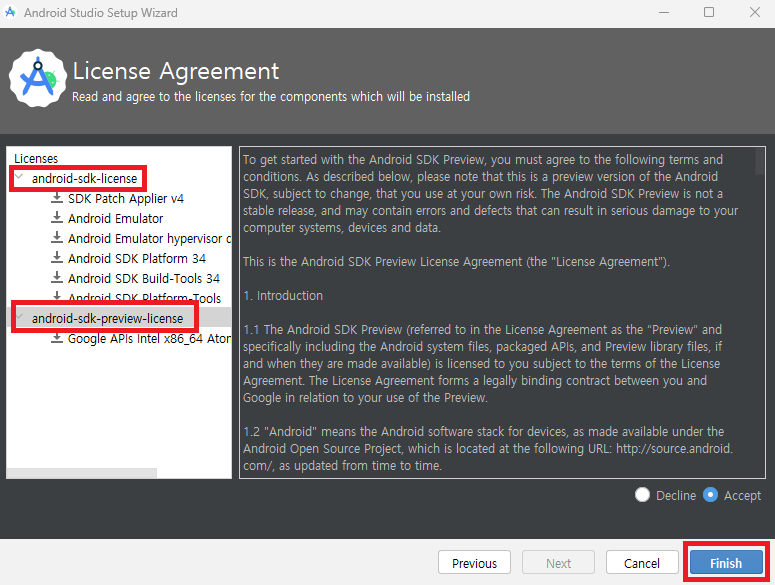Viewport: 775px width, 585px height.
Task: Click download icon beside Android SDK Platform 34
Action: [x=57, y=258]
